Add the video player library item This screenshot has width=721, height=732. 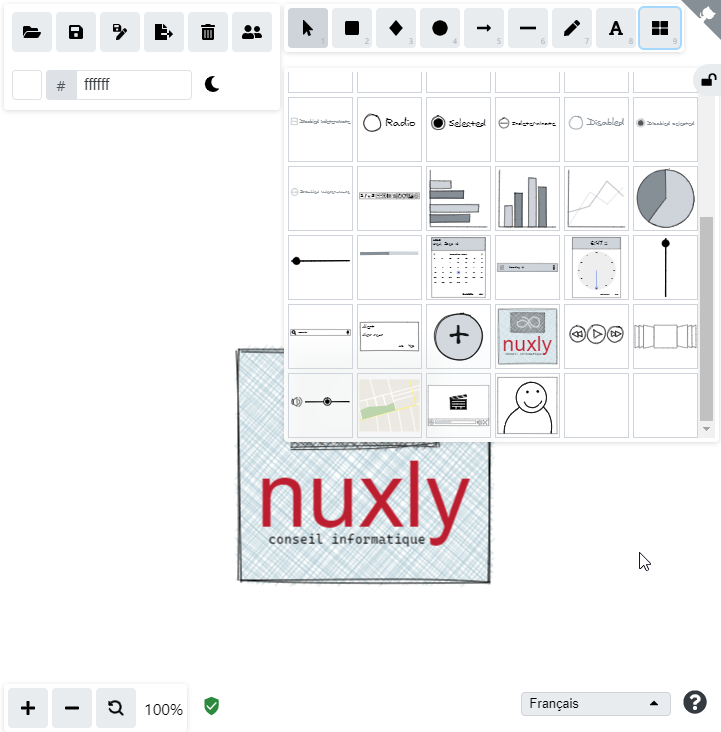458,406
